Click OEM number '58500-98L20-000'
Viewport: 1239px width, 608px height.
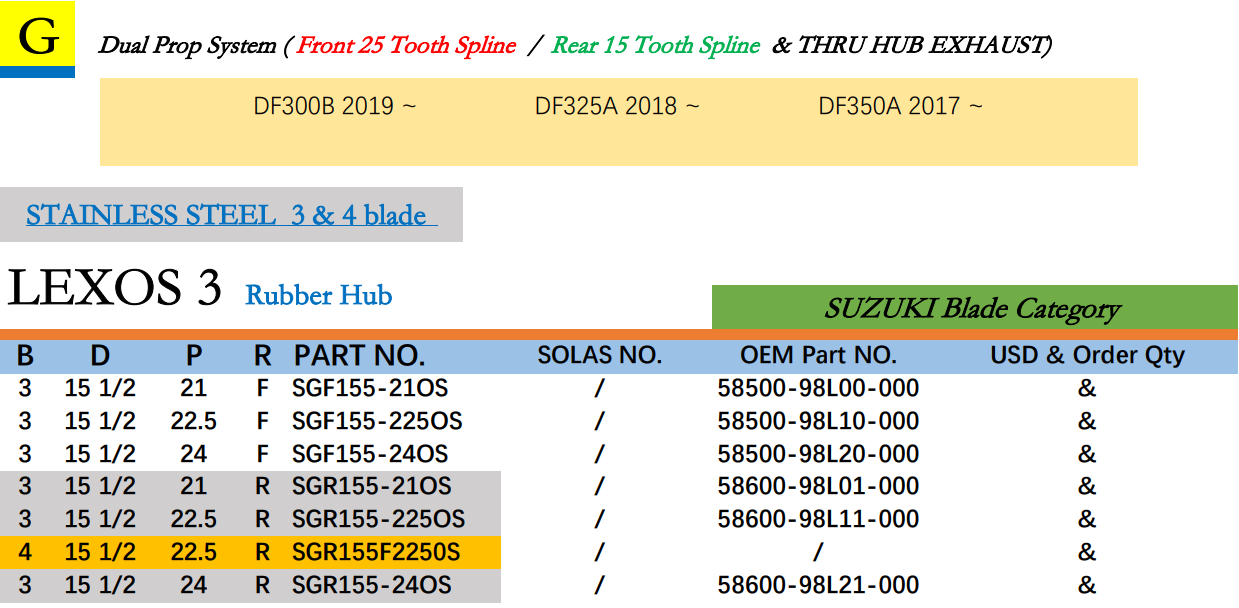[x=818, y=454]
